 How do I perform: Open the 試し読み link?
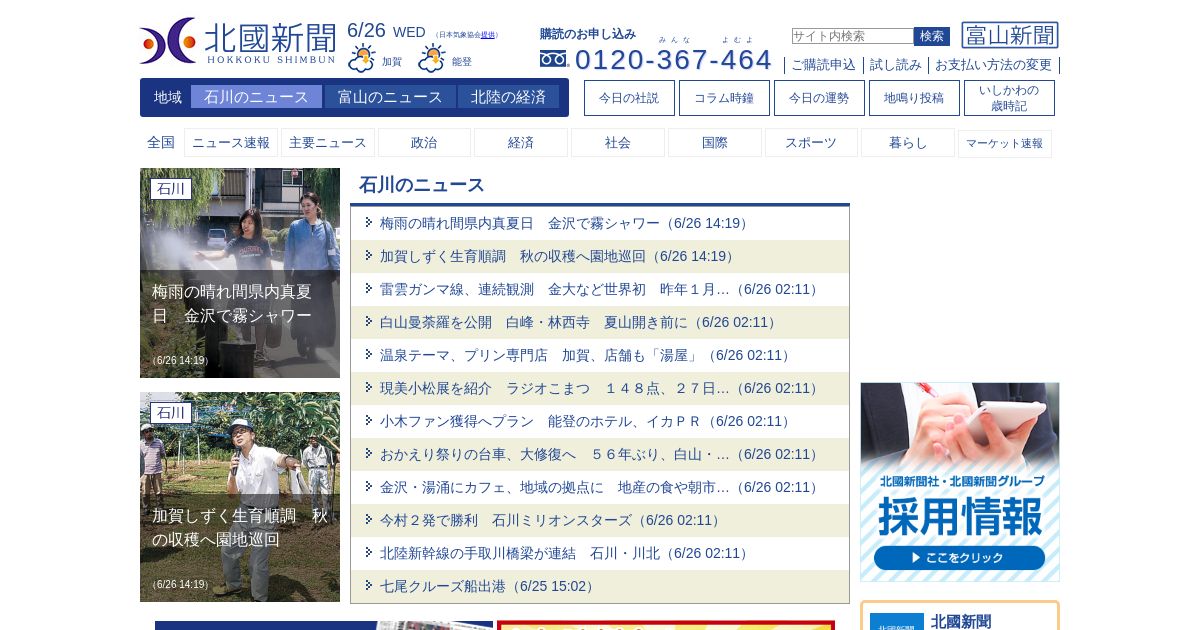coord(895,65)
